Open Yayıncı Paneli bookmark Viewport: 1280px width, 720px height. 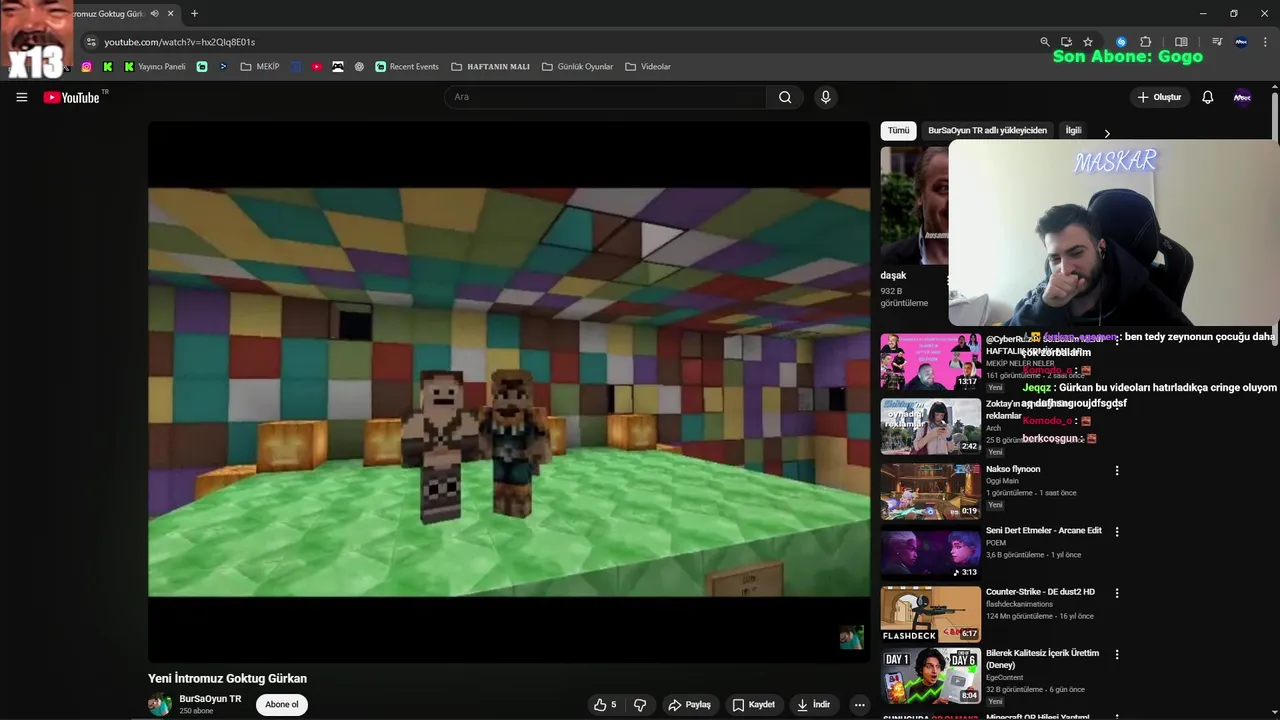(155, 67)
